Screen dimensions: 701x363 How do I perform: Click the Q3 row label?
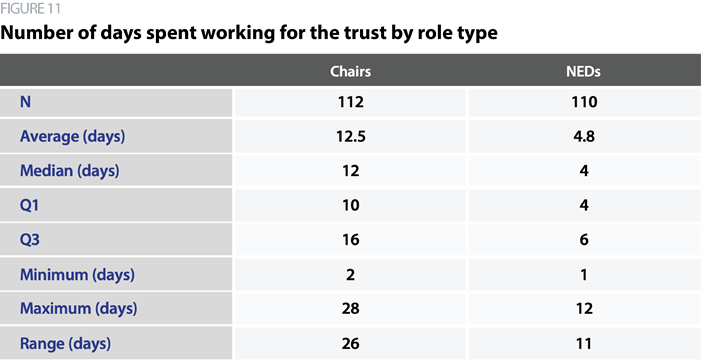tap(30, 240)
